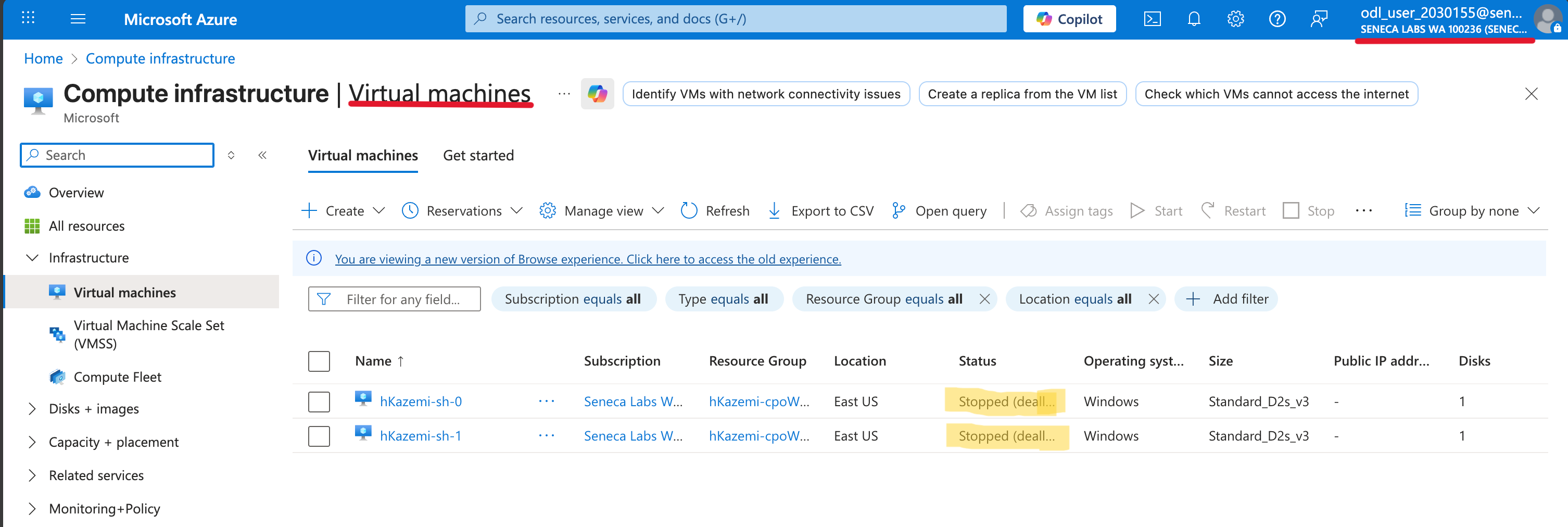Expand the Disks + images section
The image size is (1568, 527).
tap(32, 408)
